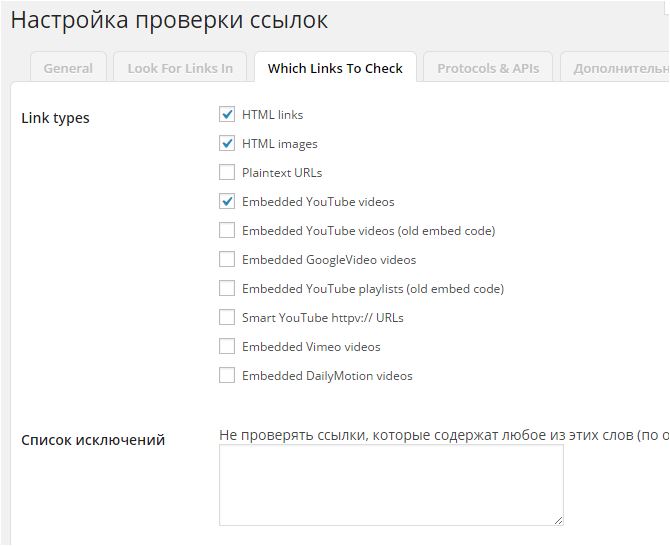Tick Embedded YouTube playlists (old embed code)
The image size is (670, 546).
tap(227, 289)
